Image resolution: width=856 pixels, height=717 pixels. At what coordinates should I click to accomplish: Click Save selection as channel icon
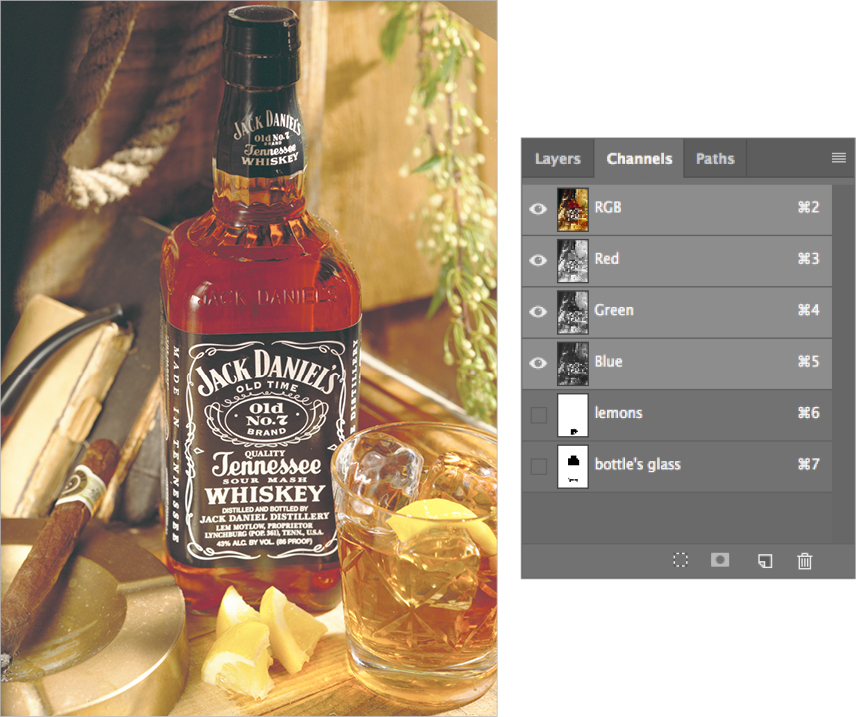[x=720, y=561]
